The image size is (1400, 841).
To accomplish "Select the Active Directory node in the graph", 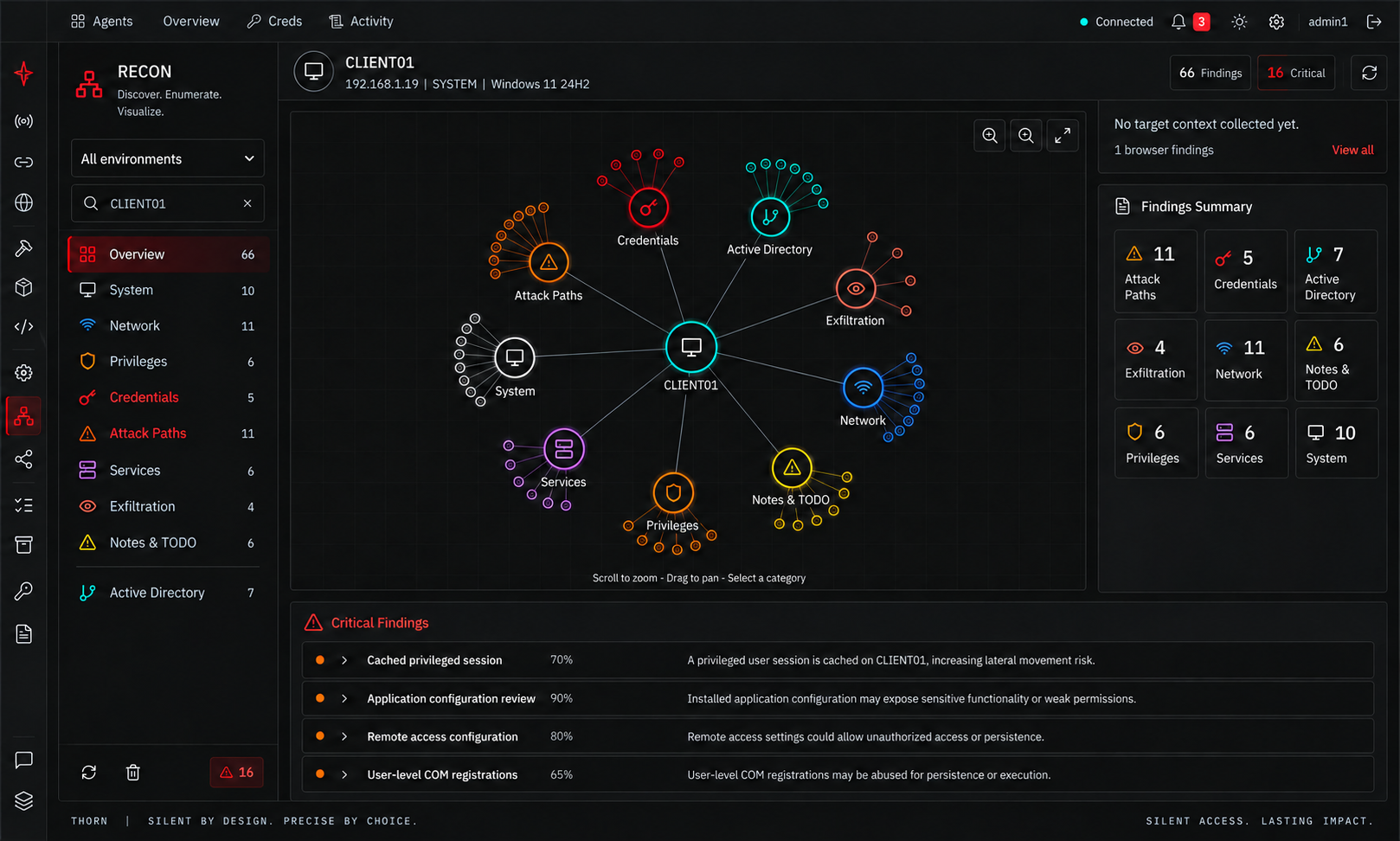I will 770,216.
